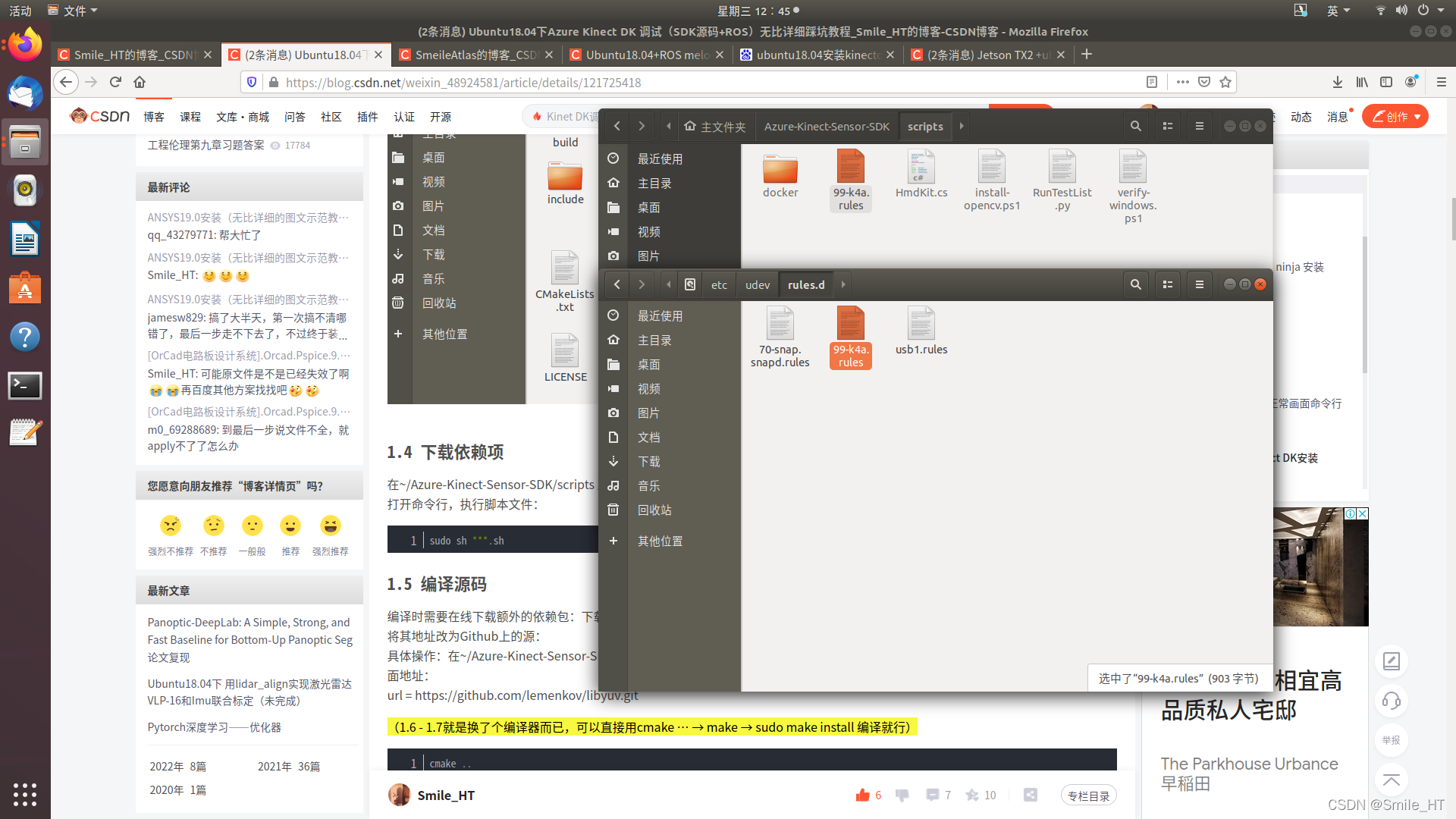Open the docker folder
The width and height of the screenshot is (1456, 819).
pos(780,171)
